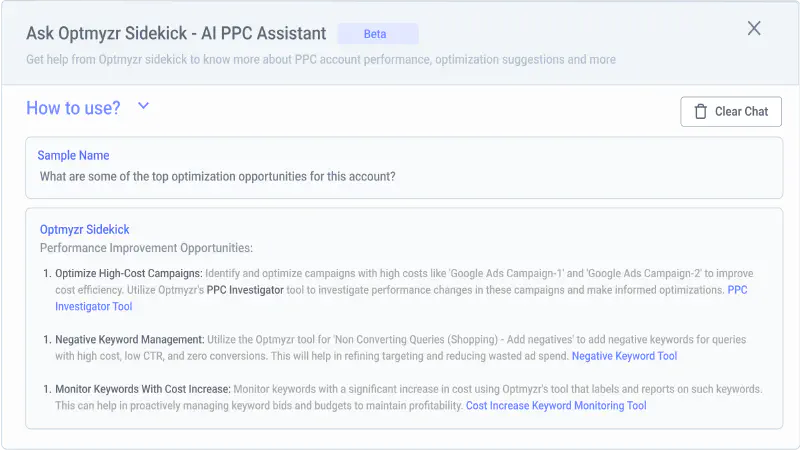This screenshot has width=800, height=450.
Task: Click the Negative Keyword Management heading
Action: click(x=130, y=340)
